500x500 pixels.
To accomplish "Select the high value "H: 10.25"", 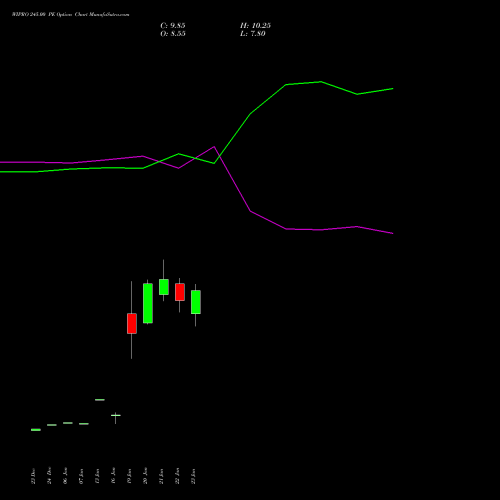I will coord(255,26).
